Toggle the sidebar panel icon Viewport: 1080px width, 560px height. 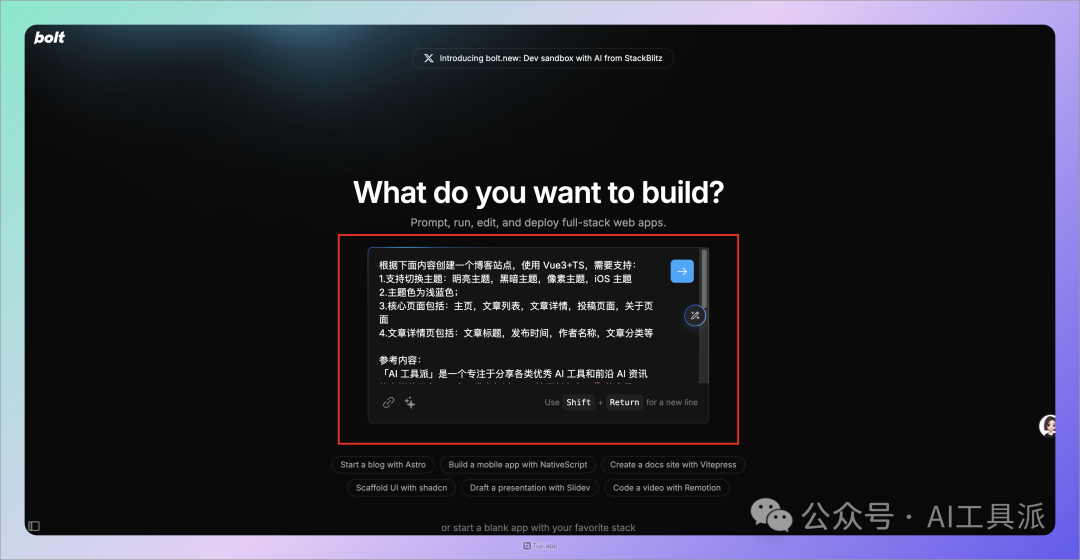pos(34,526)
